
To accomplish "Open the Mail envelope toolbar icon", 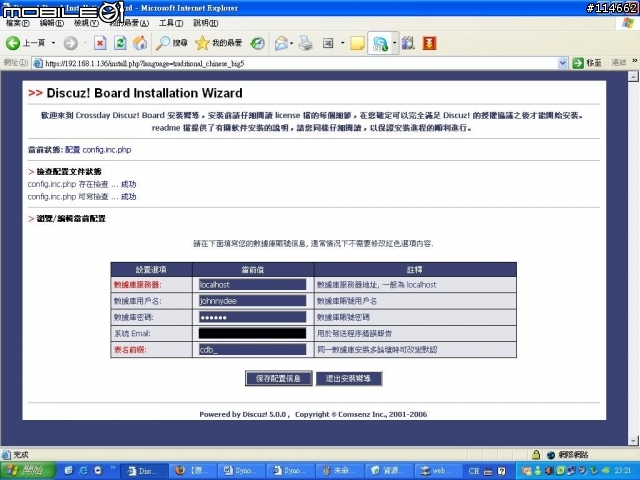I will (281, 43).
